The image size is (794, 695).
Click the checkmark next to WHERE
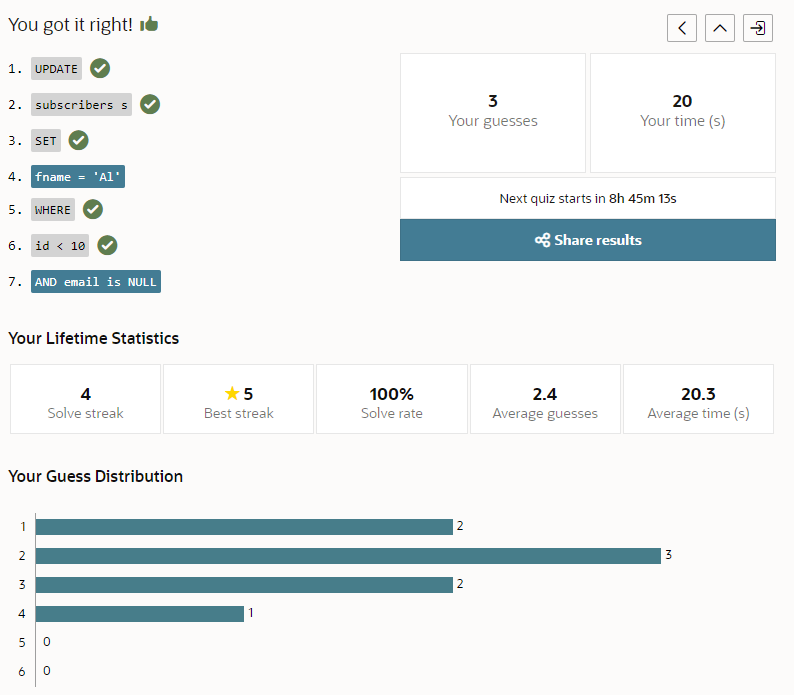click(93, 209)
